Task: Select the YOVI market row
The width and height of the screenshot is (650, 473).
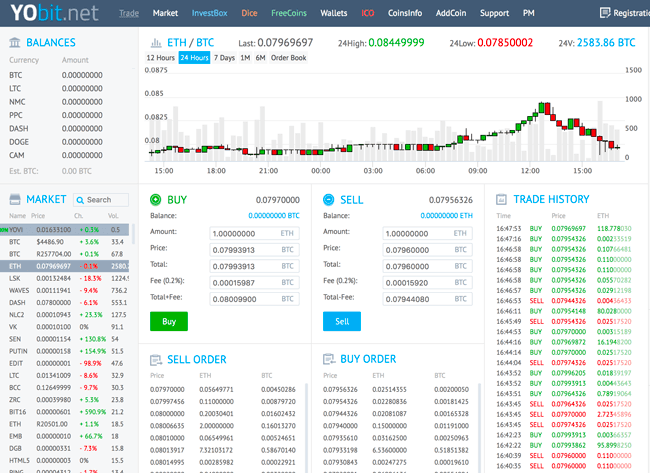Action: click(65, 230)
